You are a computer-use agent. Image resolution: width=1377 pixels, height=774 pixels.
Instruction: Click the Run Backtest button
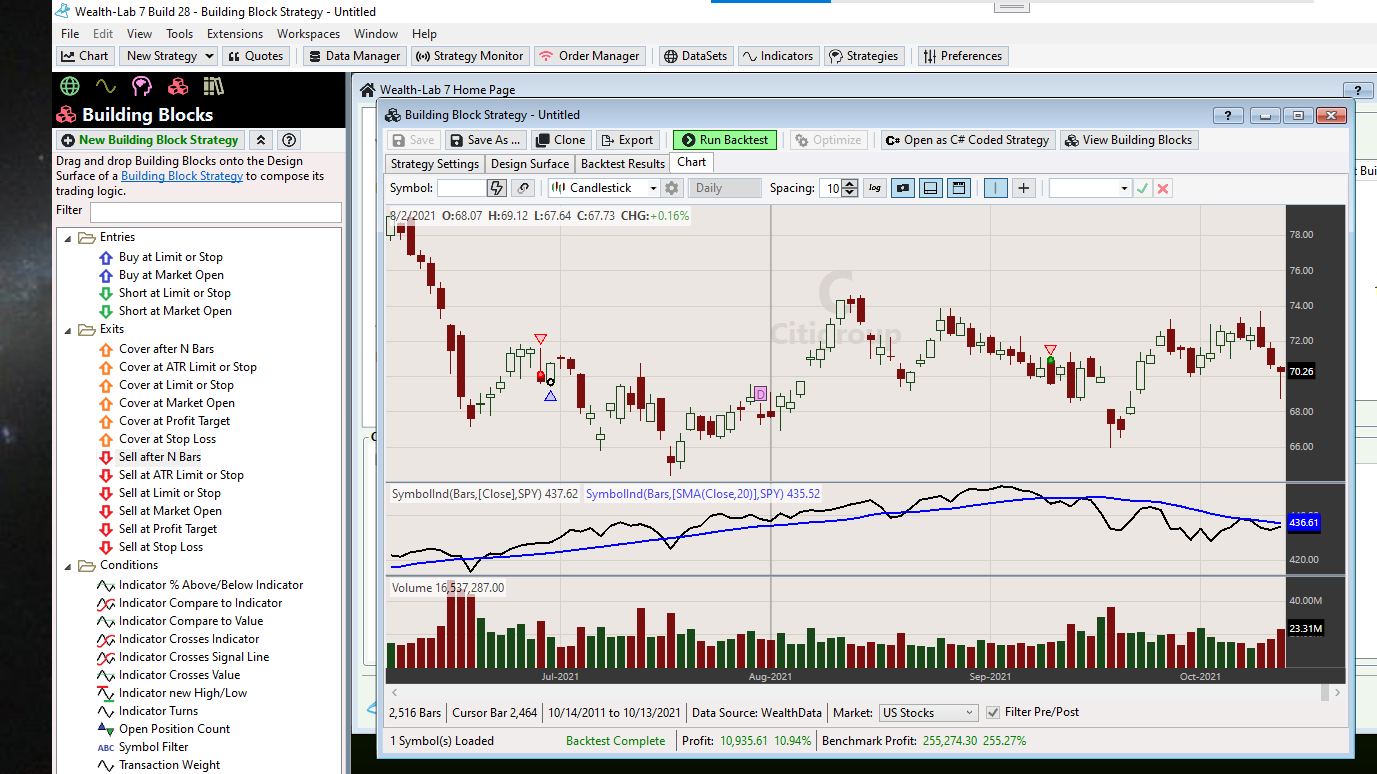tap(726, 140)
